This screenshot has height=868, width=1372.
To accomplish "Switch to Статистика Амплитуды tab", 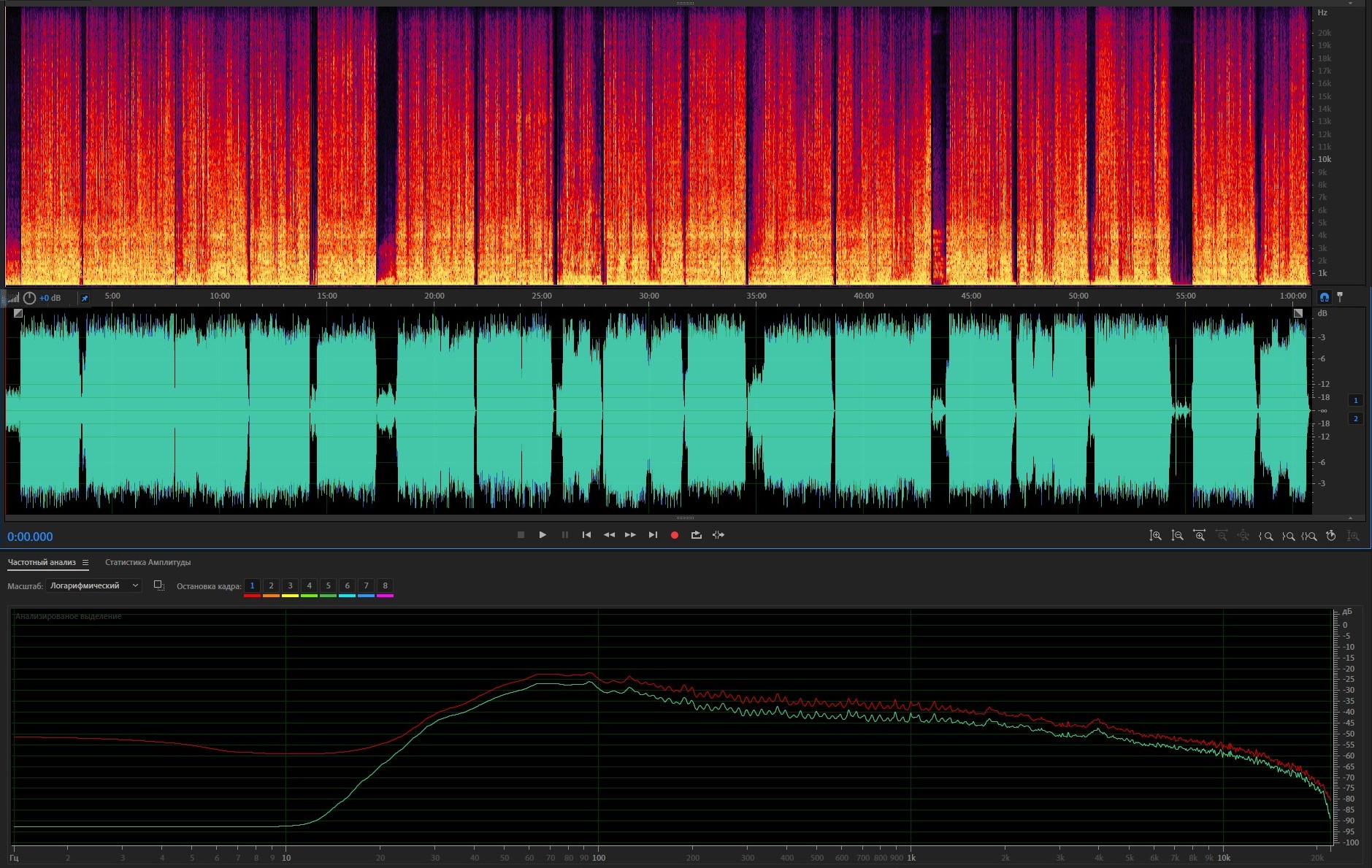I will point(147,562).
